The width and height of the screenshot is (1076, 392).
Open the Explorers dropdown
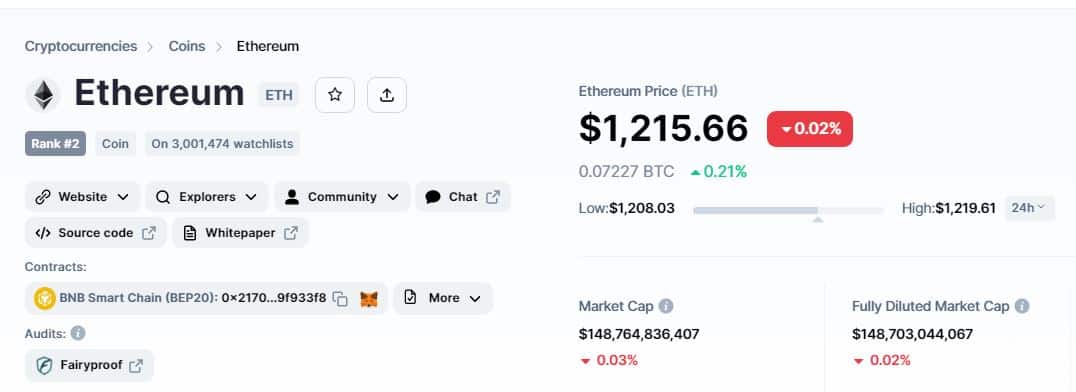tap(207, 197)
